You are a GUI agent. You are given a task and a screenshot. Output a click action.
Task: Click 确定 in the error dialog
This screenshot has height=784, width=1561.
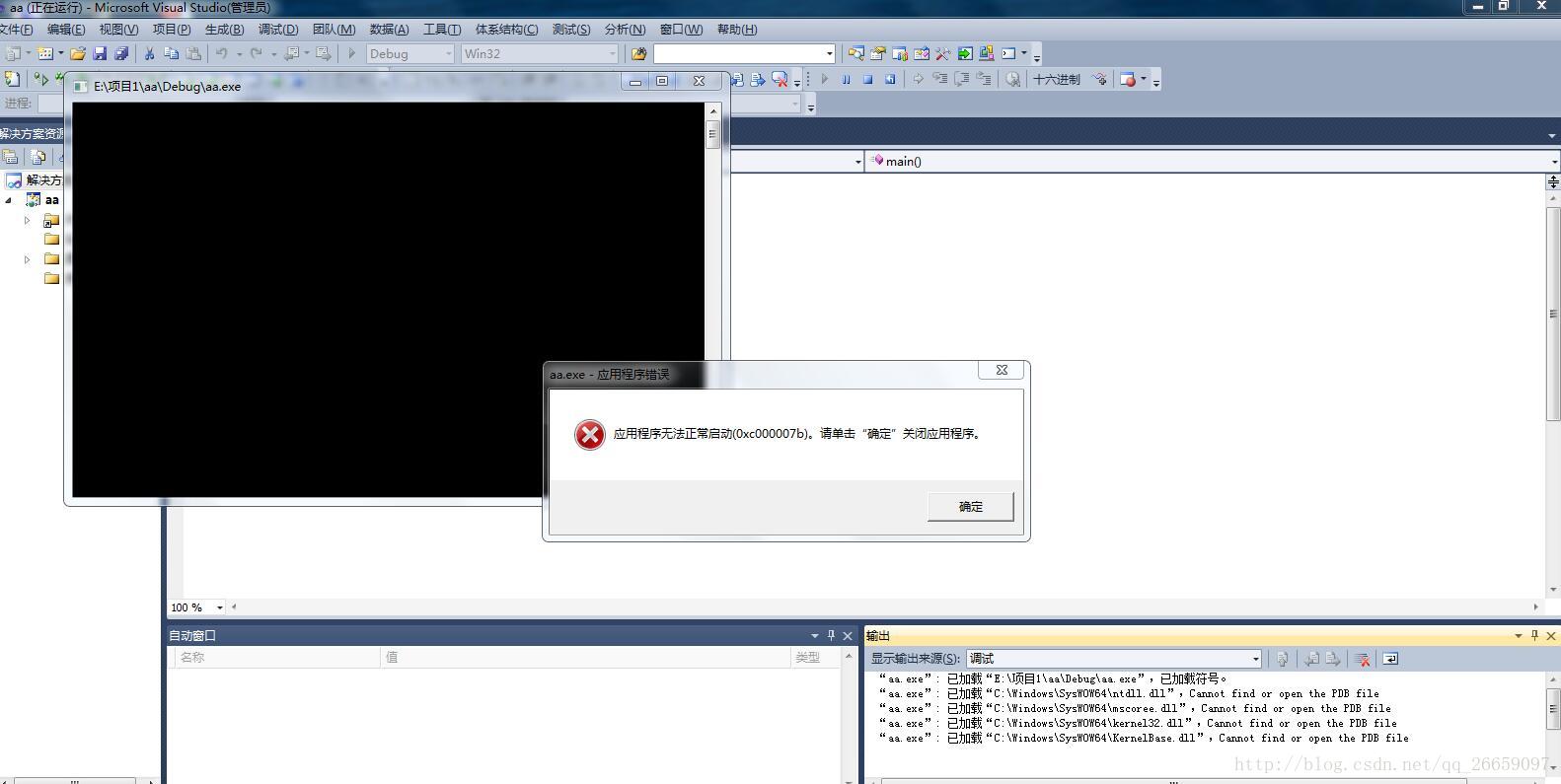point(970,506)
